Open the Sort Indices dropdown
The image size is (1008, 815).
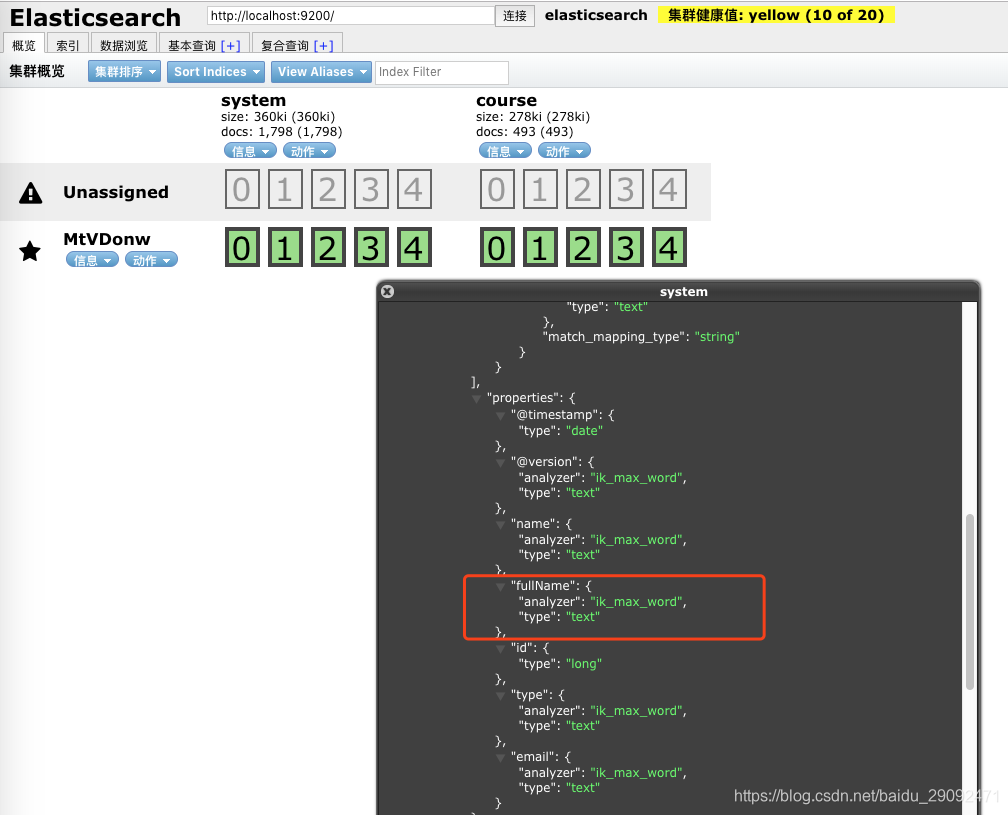pos(216,71)
